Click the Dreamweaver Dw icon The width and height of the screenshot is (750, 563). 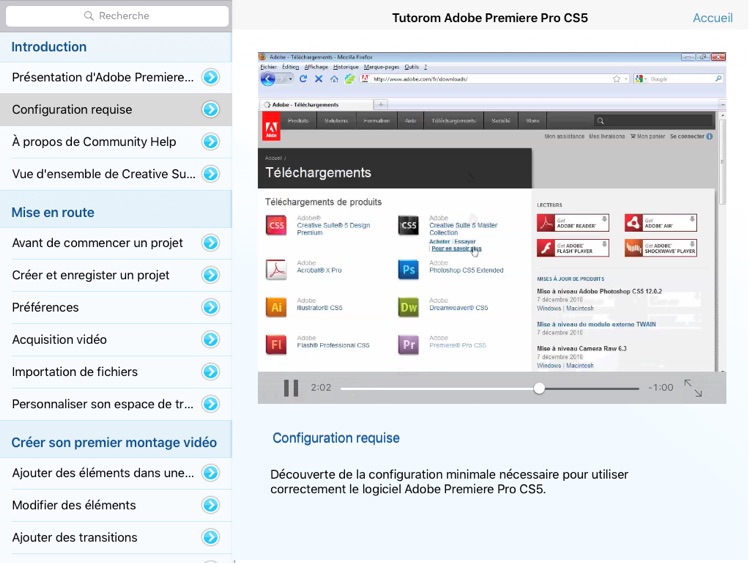(x=408, y=307)
